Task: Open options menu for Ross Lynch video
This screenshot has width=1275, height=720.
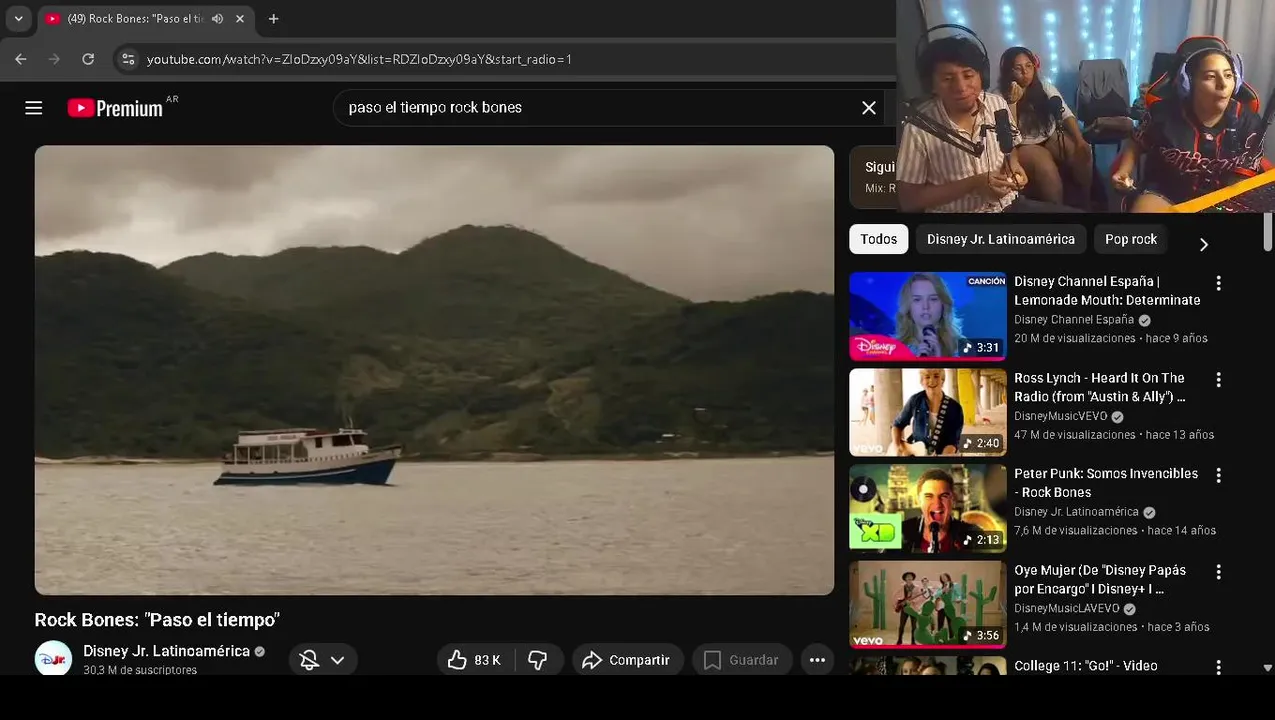Action: point(1218,380)
